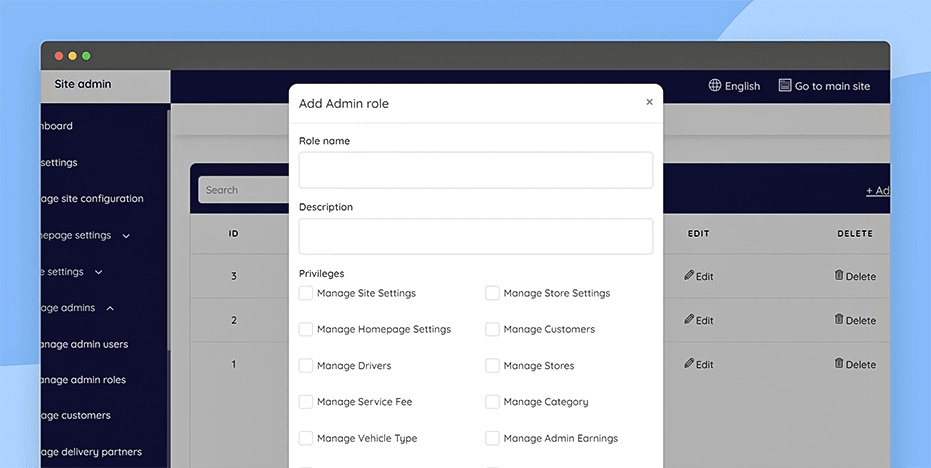
Task: Click the Privileges section label
Action: 321,273
